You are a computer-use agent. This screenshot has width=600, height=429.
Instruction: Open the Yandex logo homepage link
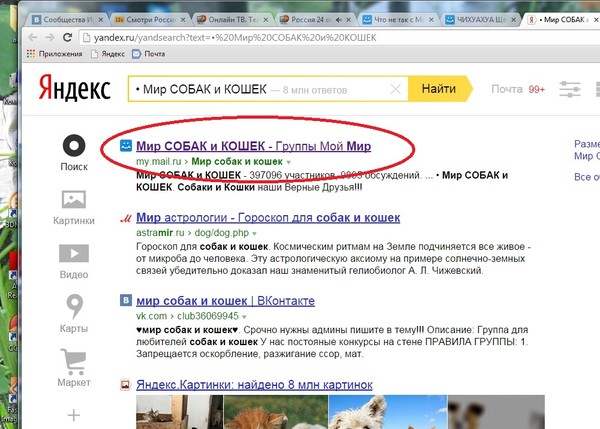75,88
